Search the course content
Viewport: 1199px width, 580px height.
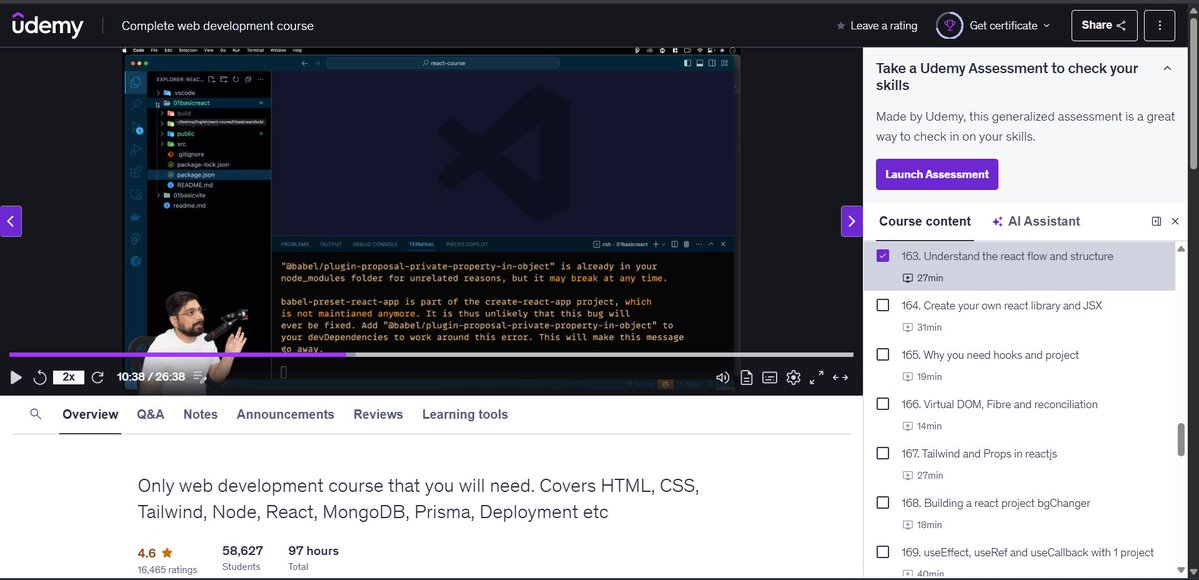[x=35, y=414]
